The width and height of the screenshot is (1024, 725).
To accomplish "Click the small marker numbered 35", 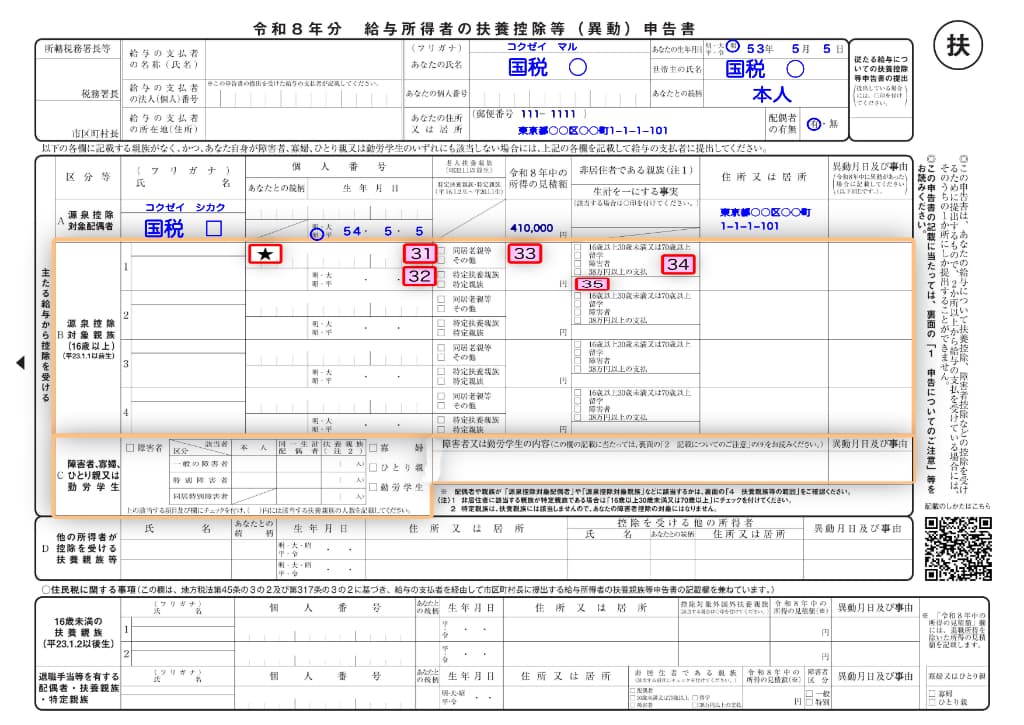I will pos(592,284).
